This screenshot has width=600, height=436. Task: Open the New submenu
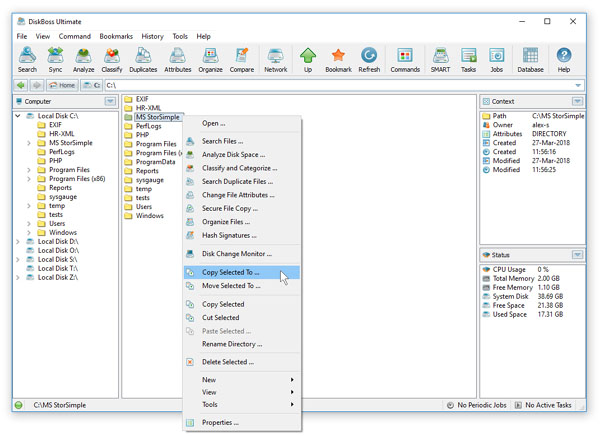(x=242, y=379)
